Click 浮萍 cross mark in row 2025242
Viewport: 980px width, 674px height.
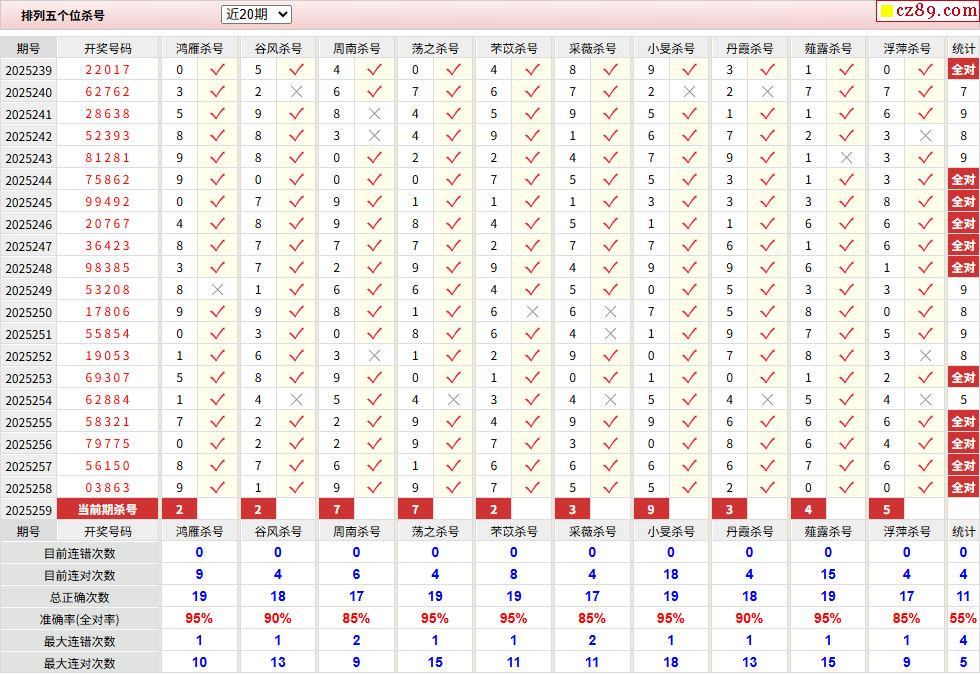(x=925, y=136)
